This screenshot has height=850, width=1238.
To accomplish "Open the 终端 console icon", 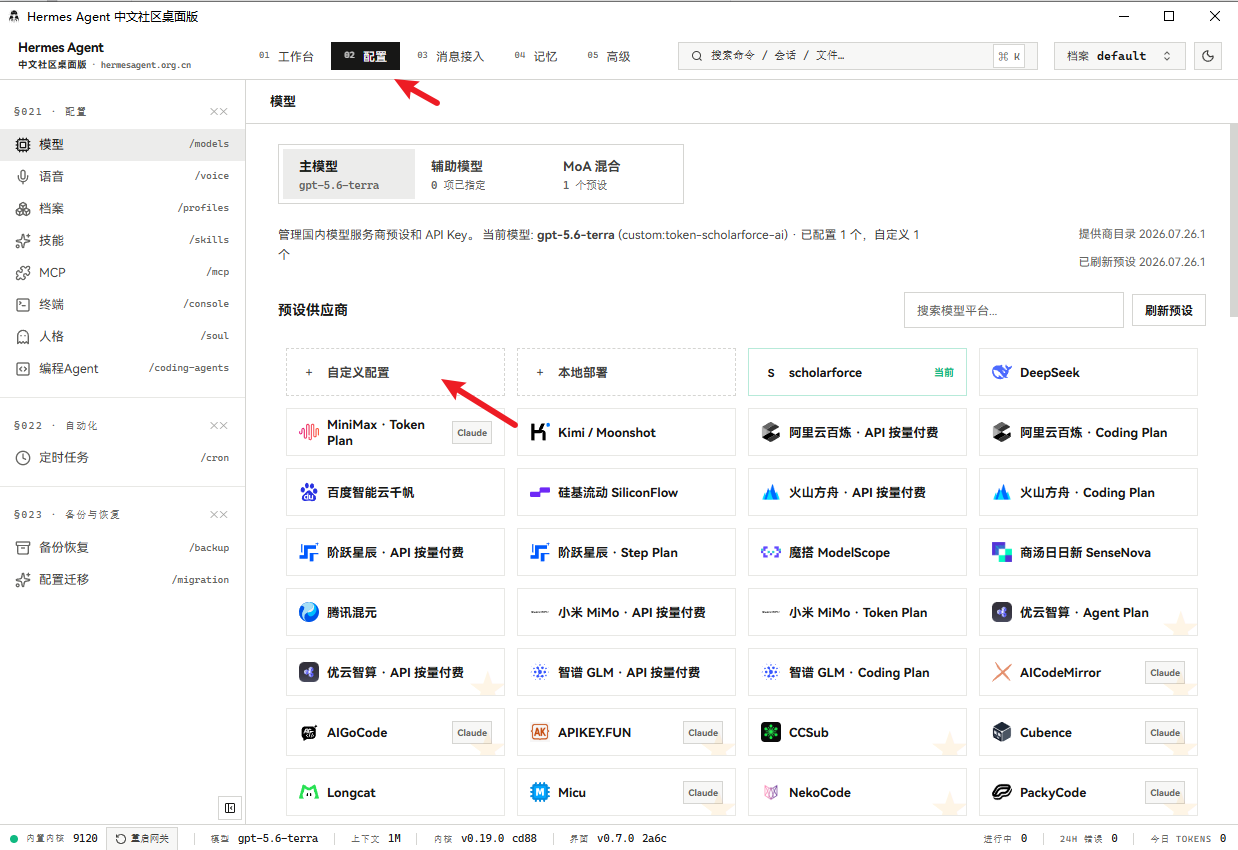I will (x=23, y=304).
